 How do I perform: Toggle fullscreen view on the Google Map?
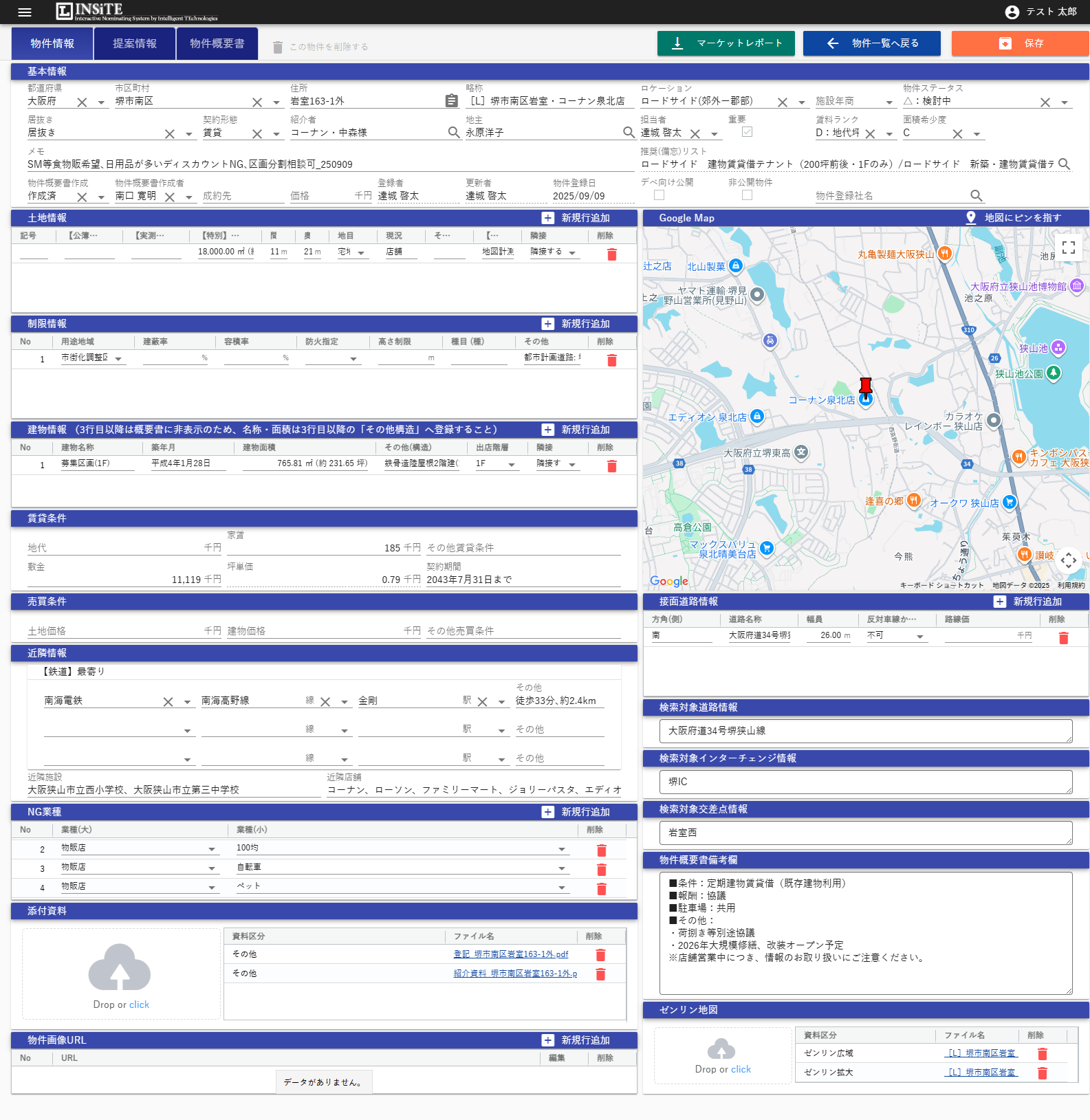click(1068, 248)
